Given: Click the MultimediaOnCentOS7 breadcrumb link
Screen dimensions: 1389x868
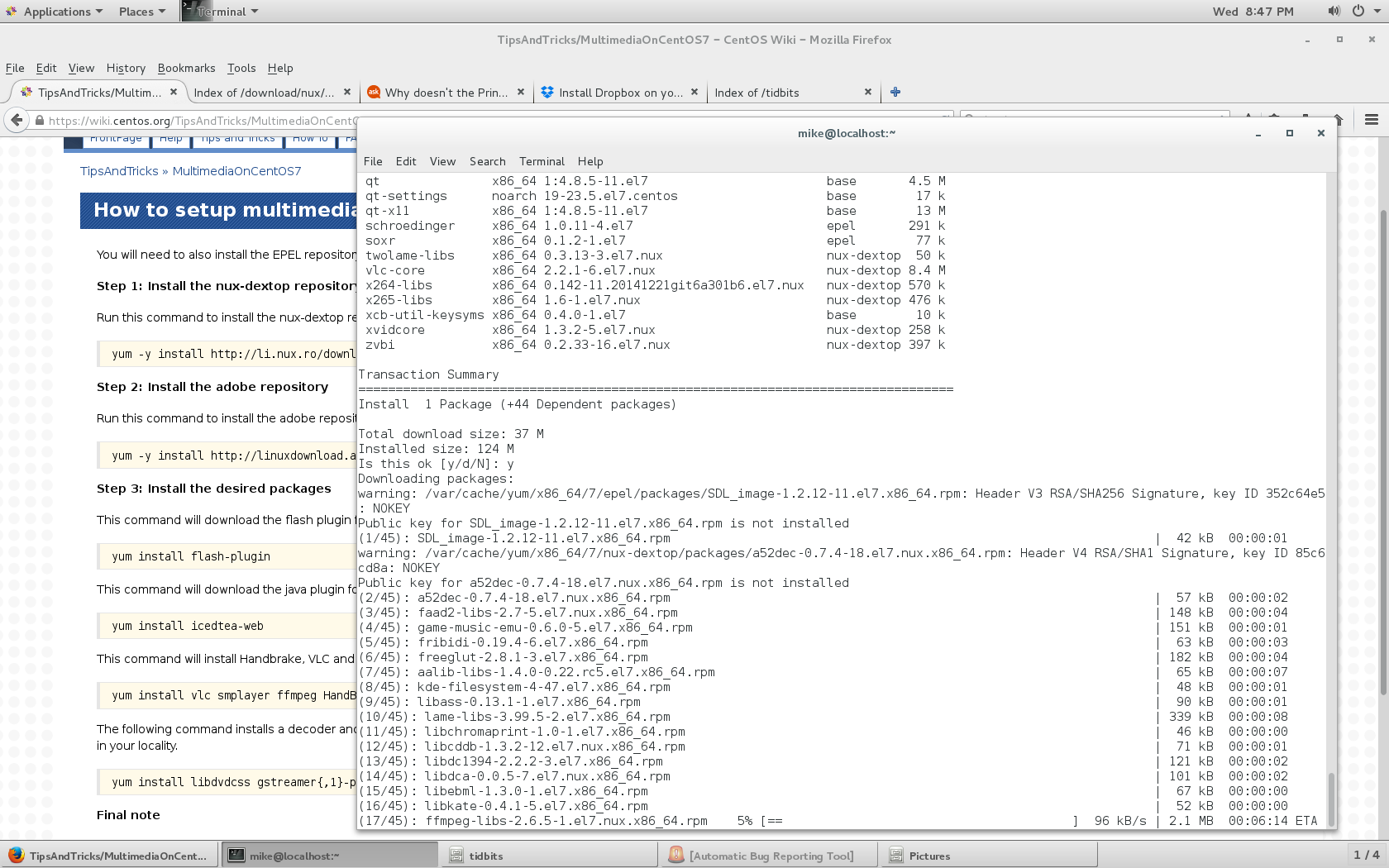Looking at the screenshot, I should 237,171.
